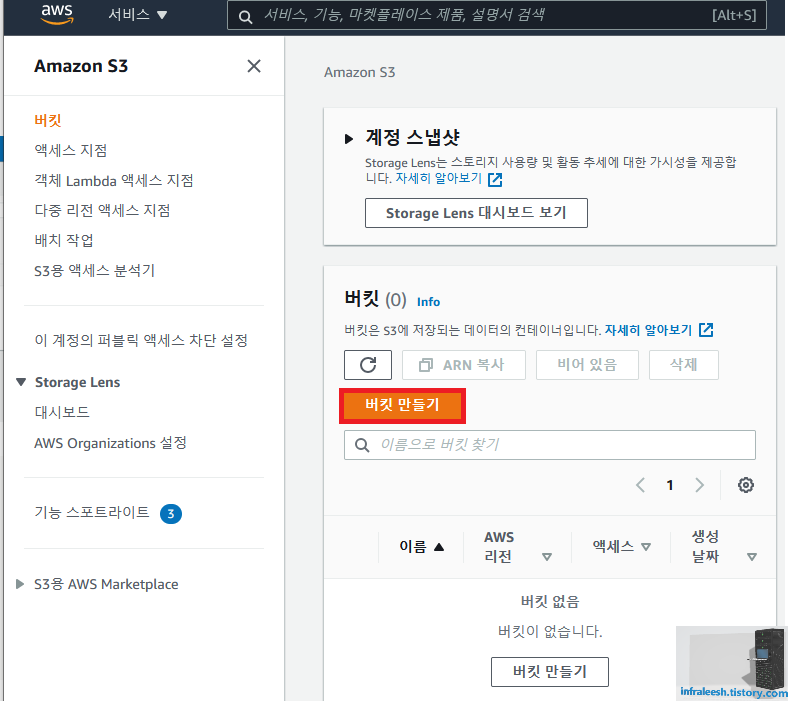Click the 삭제 button
788x701 pixels.
coord(683,365)
